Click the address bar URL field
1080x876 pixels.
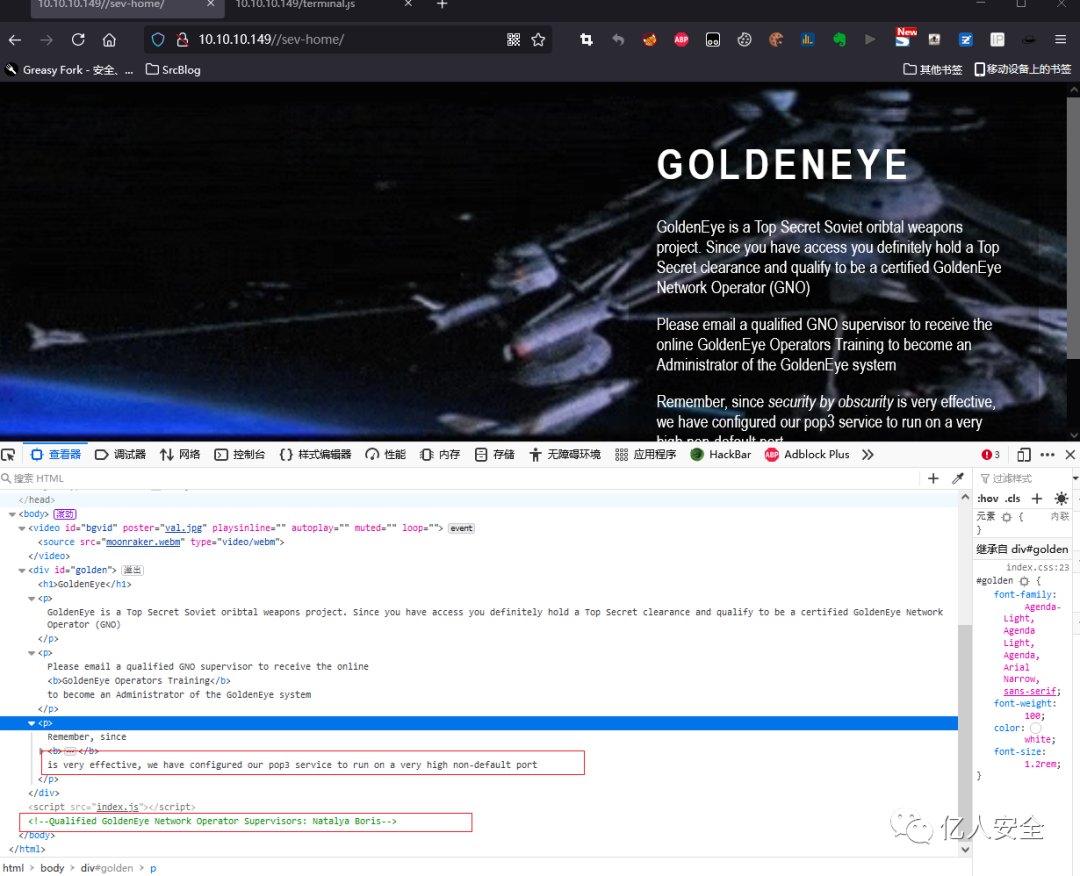(346, 40)
